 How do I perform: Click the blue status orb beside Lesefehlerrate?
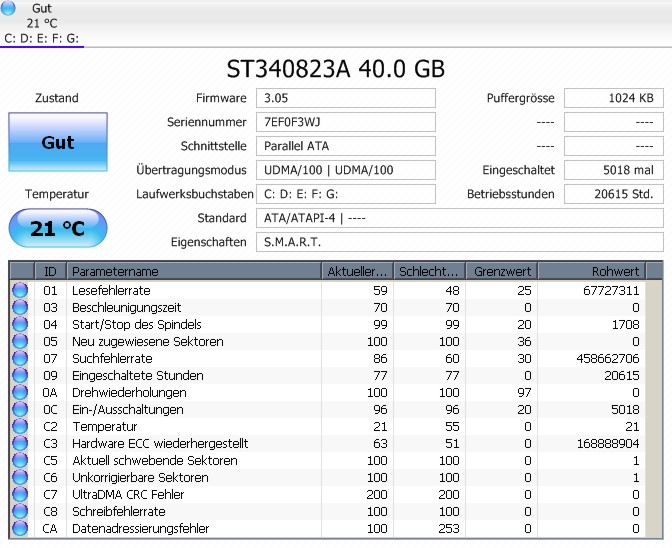(20, 290)
